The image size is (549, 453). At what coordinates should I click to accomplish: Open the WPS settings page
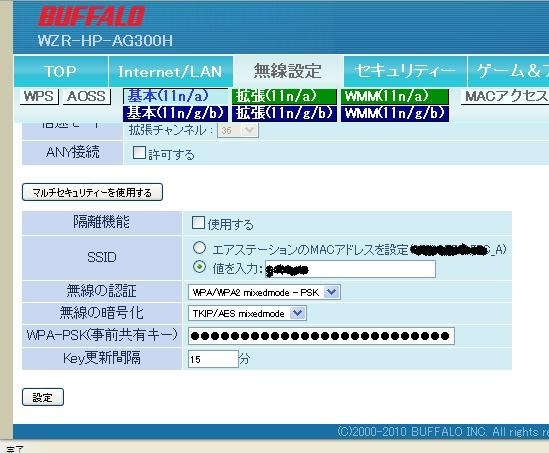coord(39,96)
